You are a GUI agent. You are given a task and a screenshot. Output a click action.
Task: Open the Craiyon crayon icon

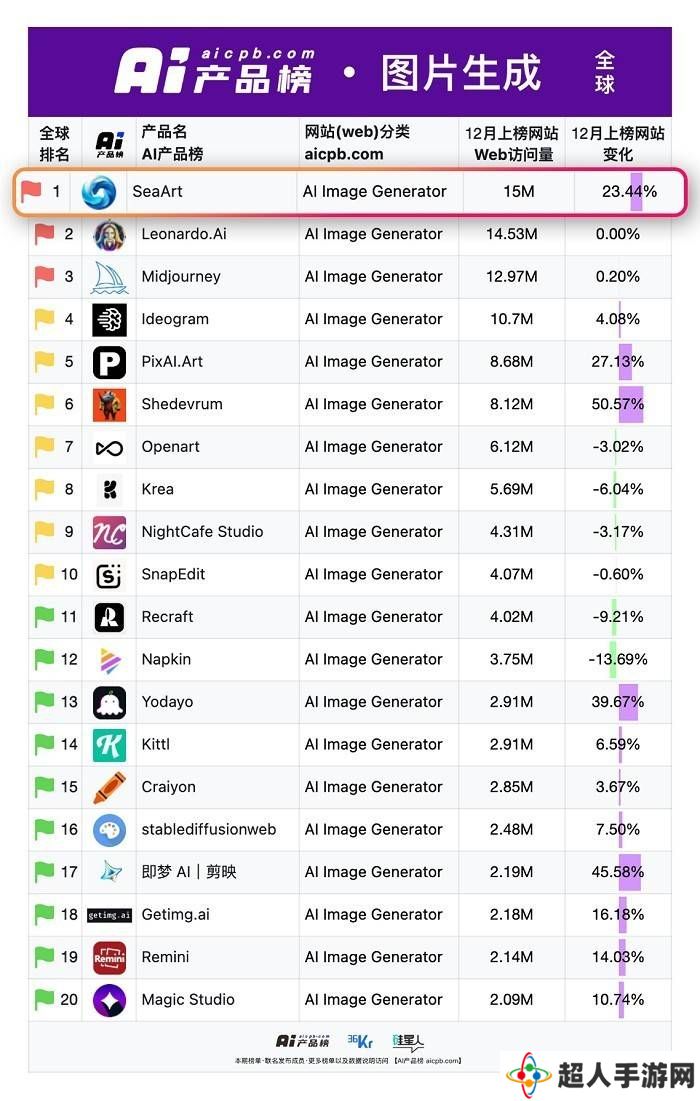coord(110,788)
